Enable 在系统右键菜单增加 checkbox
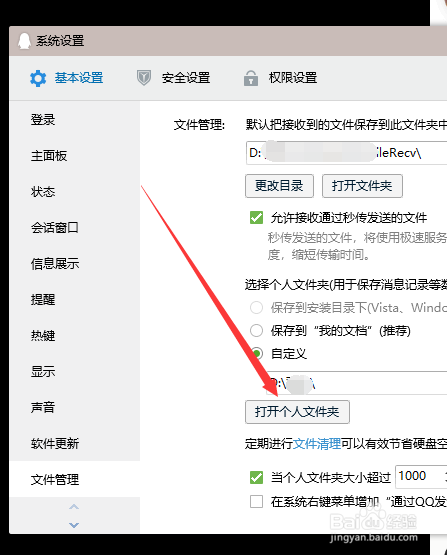The height and width of the screenshot is (555, 447). pyautogui.click(x=257, y=502)
